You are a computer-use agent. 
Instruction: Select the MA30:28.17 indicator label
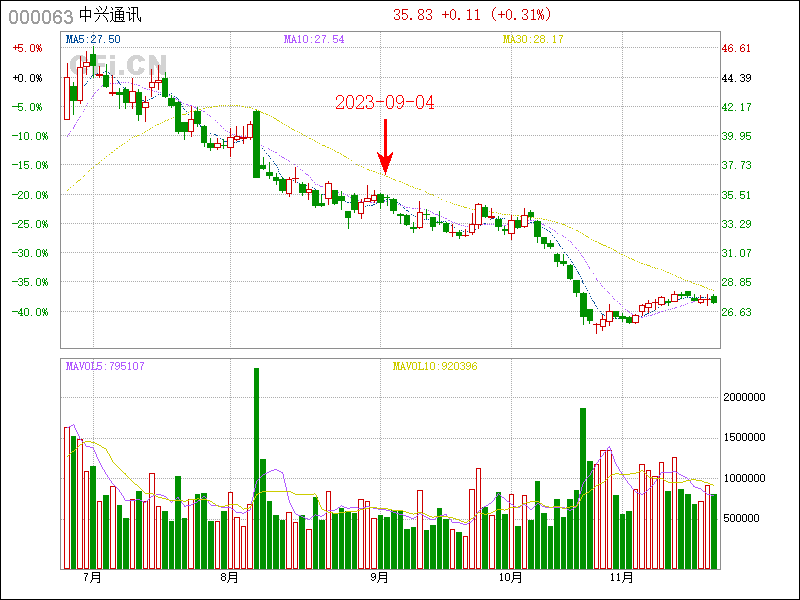[x=533, y=39]
